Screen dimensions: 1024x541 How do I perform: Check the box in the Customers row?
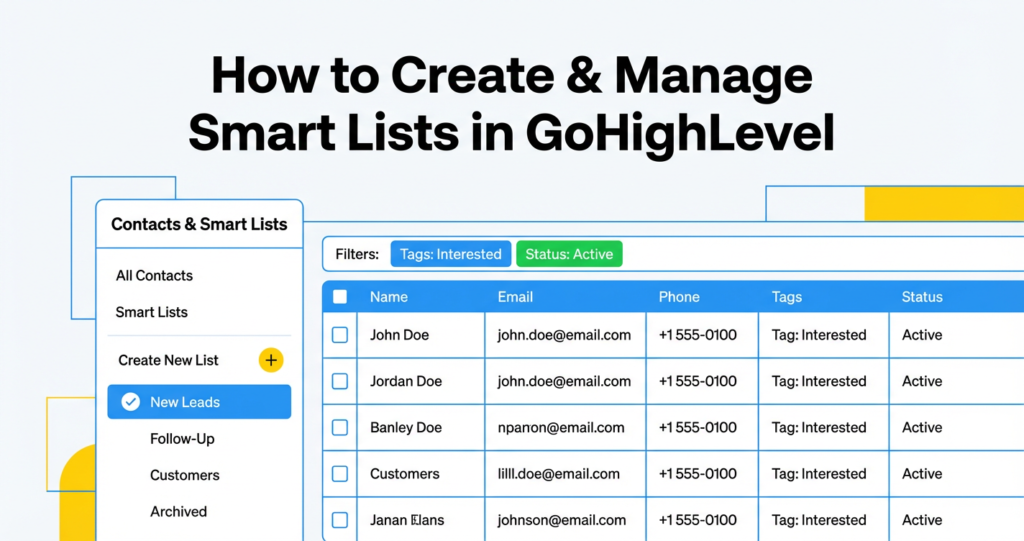tap(340, 474)
